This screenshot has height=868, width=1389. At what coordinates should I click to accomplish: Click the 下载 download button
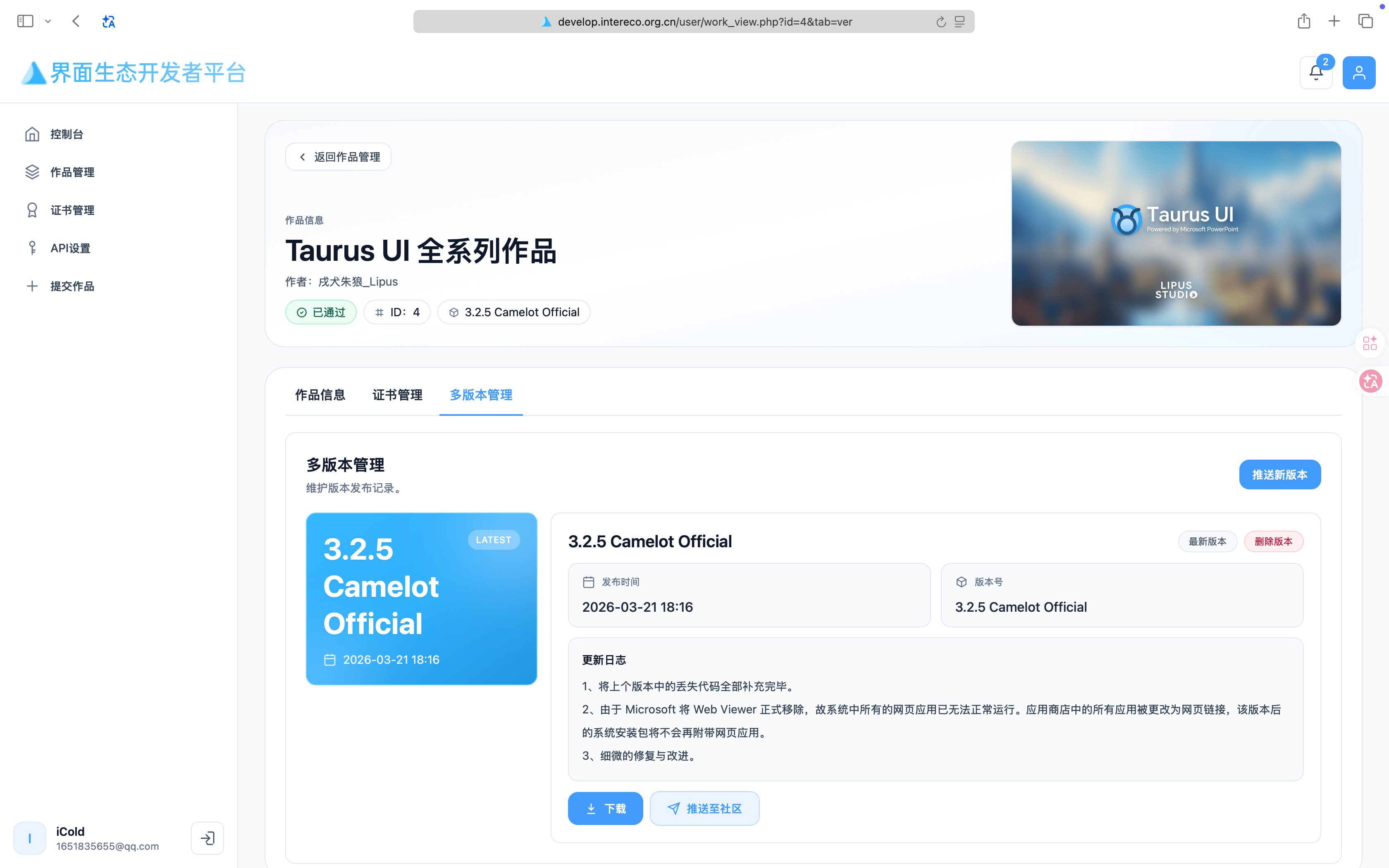tap(605, 808)
